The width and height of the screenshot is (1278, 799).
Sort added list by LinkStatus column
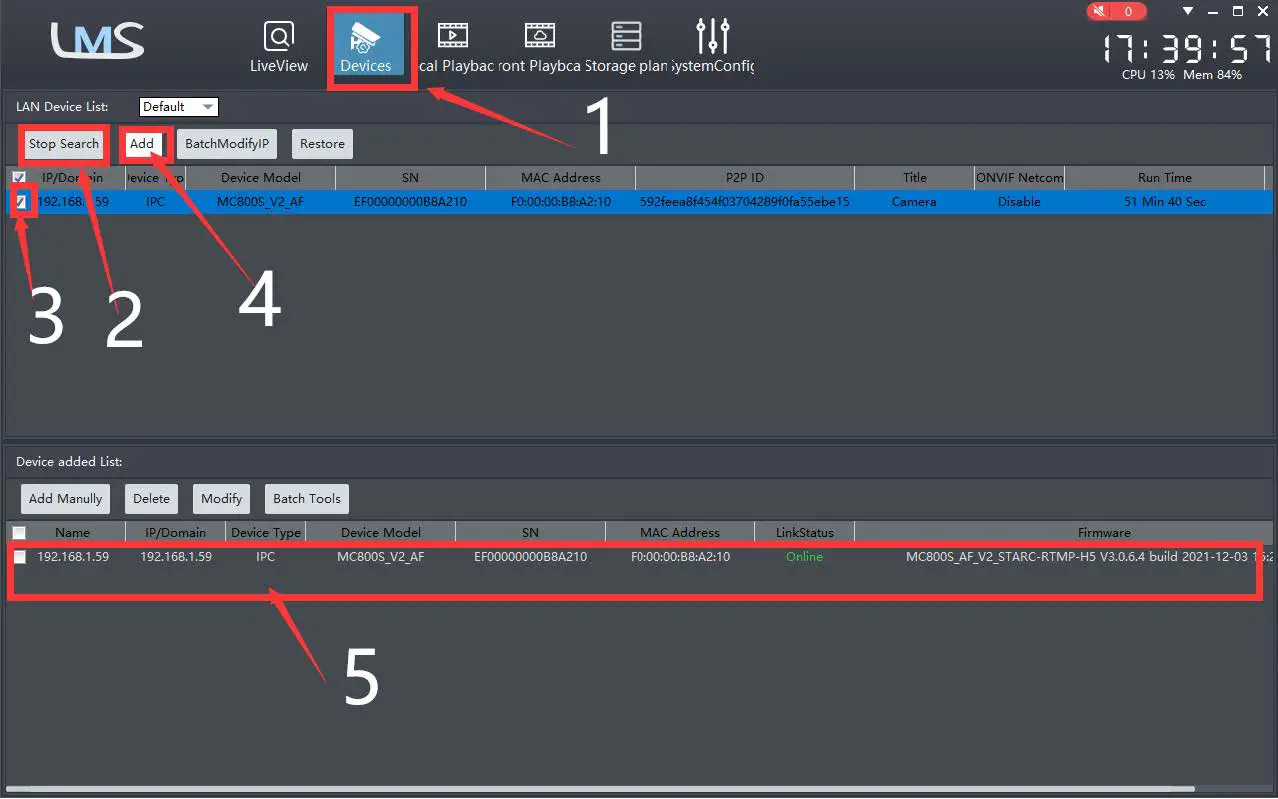tap(804, 533)
